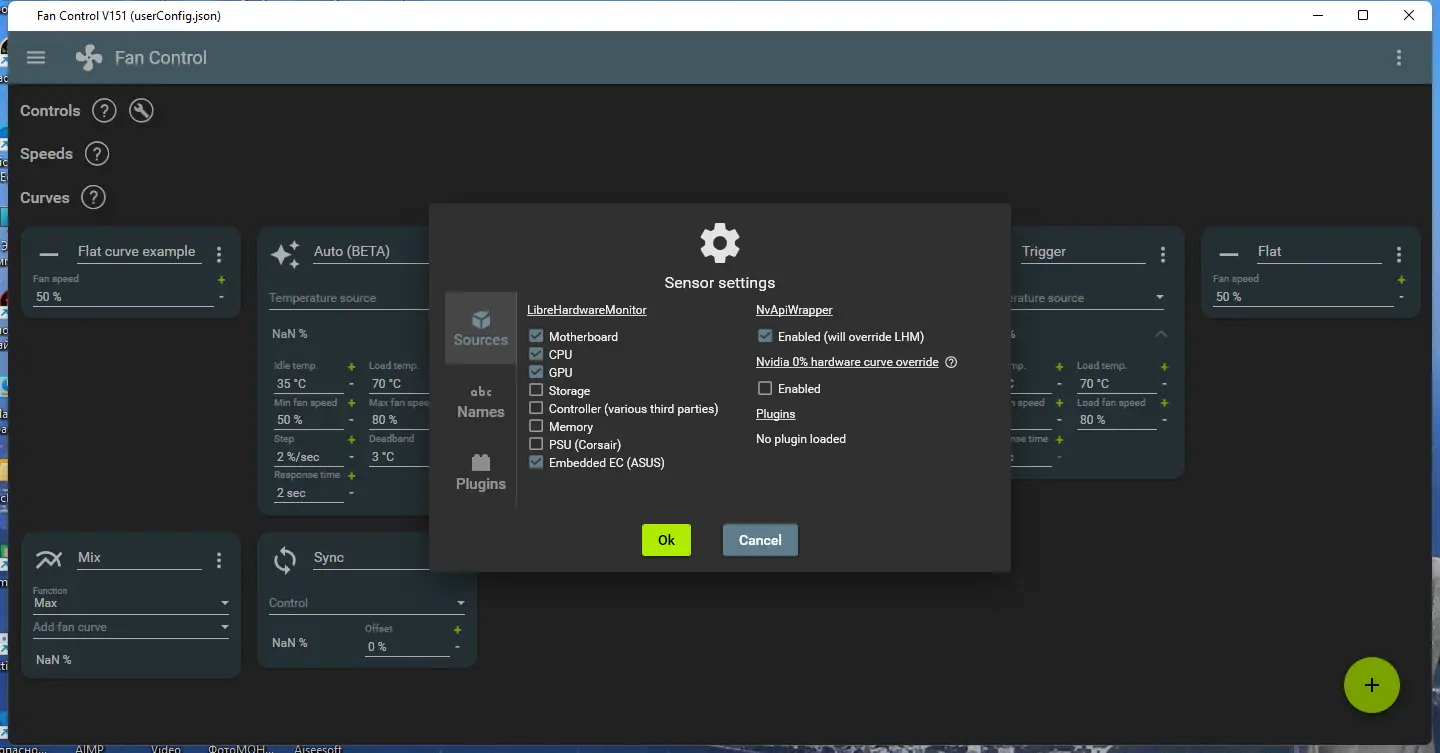Check Enabled under Nvidia 0% hardware curve override
The height and width of the screenshot is (753, 1440).
point(766,389)
